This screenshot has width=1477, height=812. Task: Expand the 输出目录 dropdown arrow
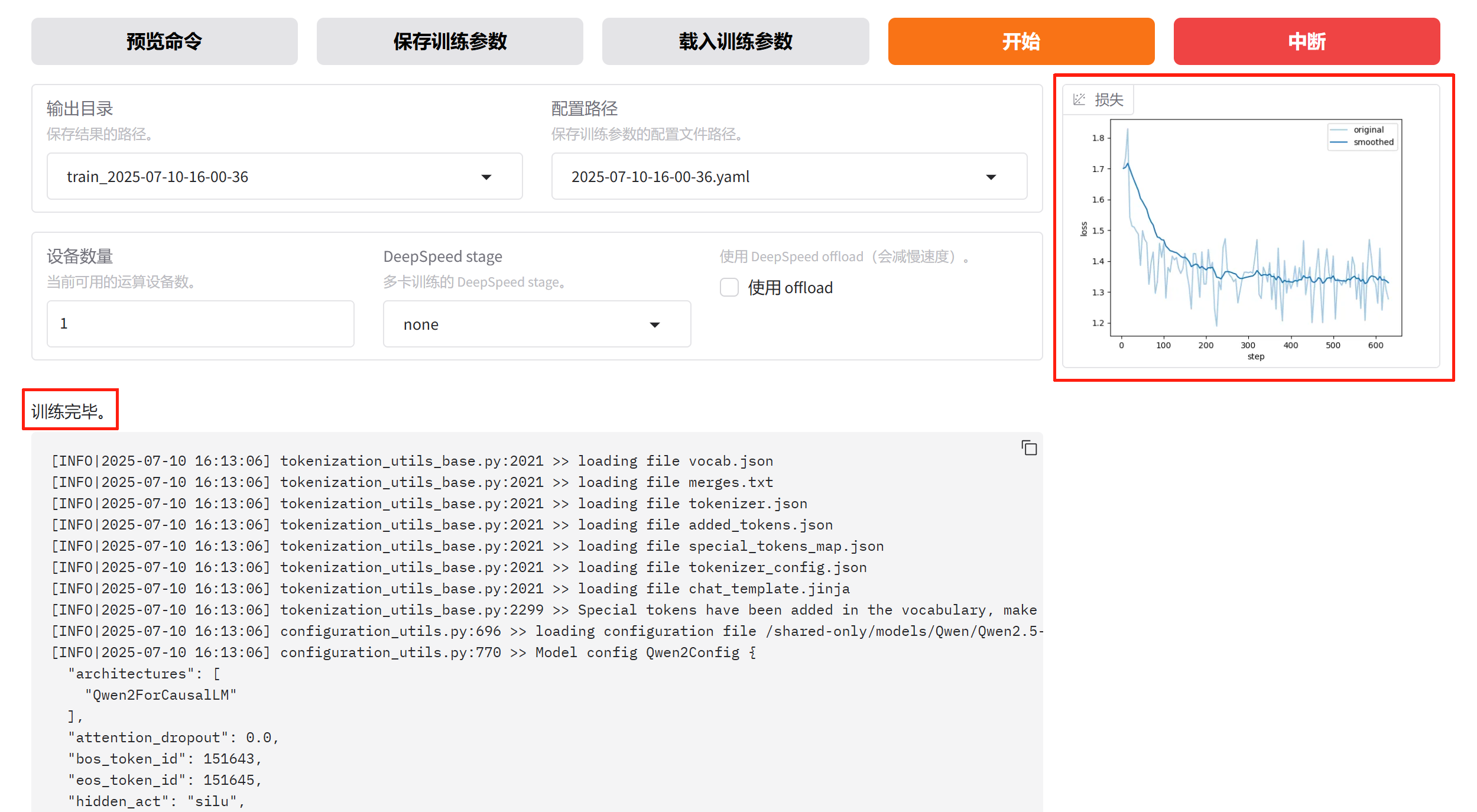click(486, 177)
